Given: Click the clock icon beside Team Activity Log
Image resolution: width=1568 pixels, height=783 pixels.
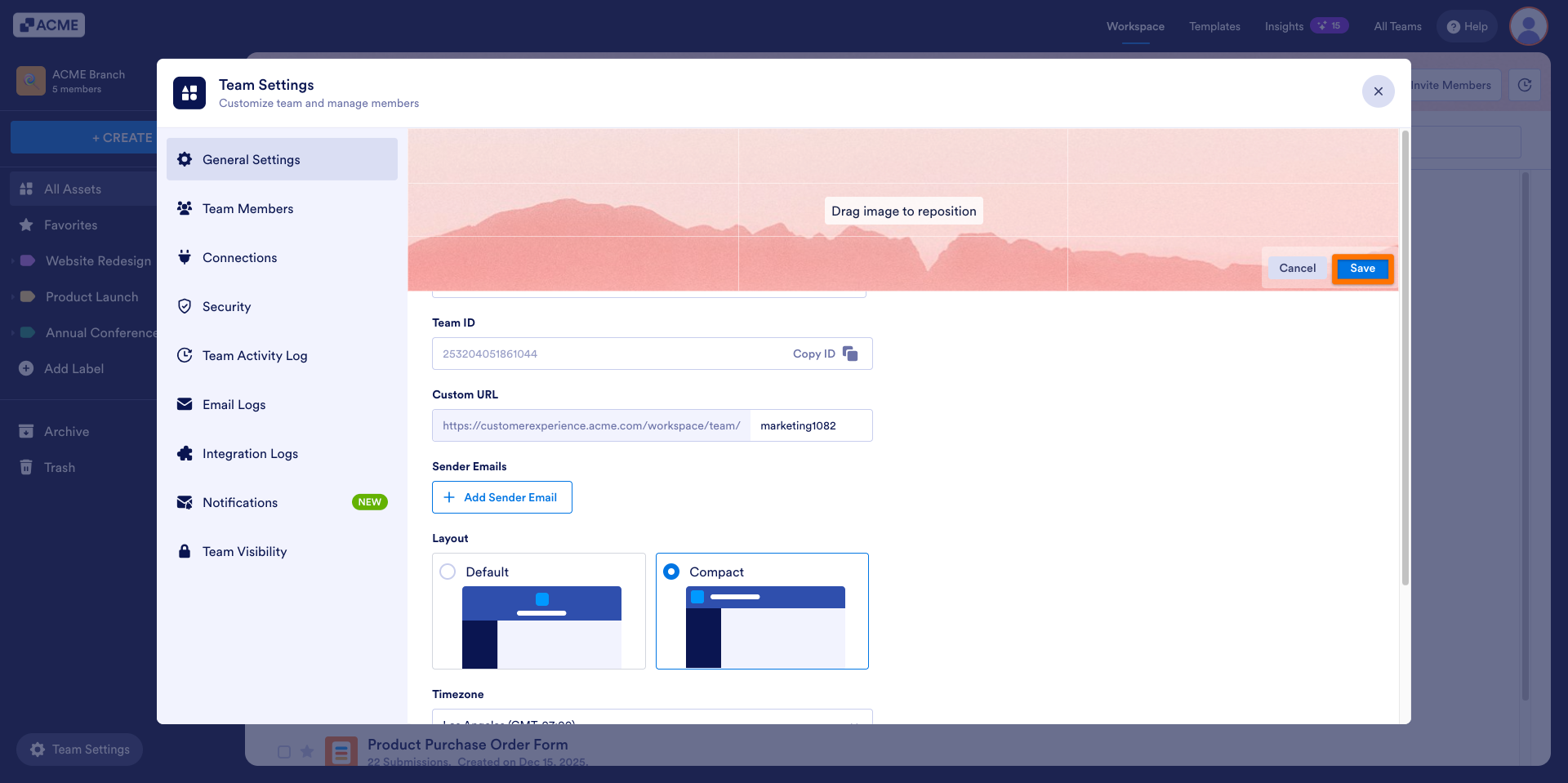Looking at the screenshot, I should click(x=185, y=355).
